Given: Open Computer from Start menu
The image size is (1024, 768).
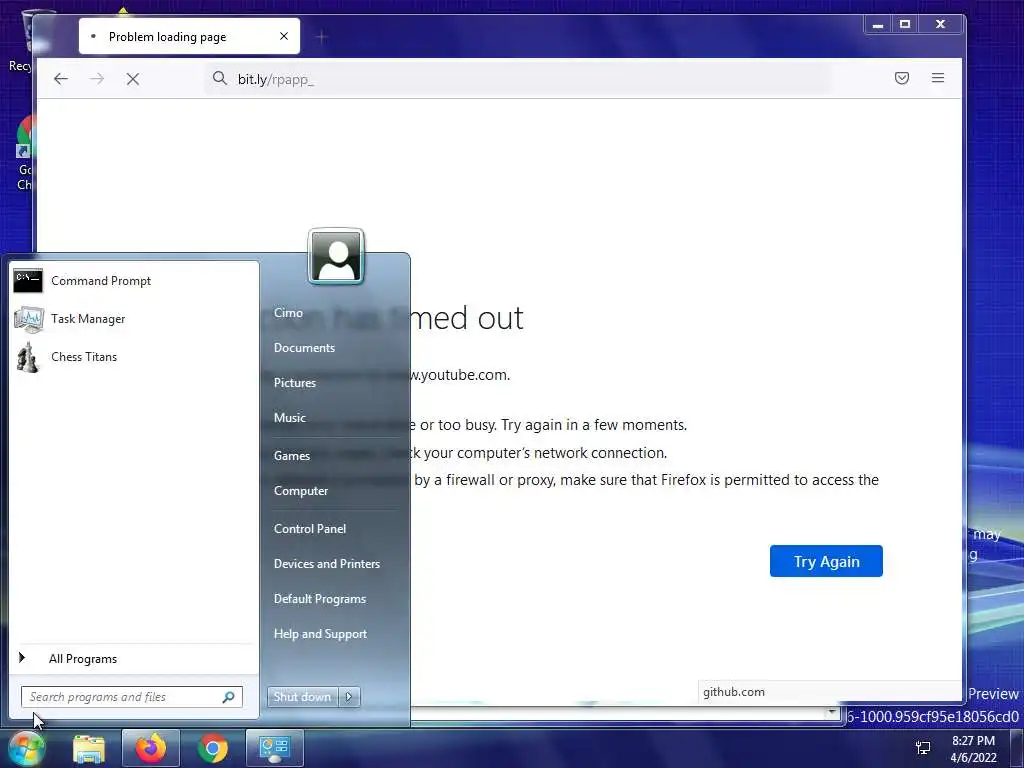Looking at the screenshot, I should [x=300, y=491].
